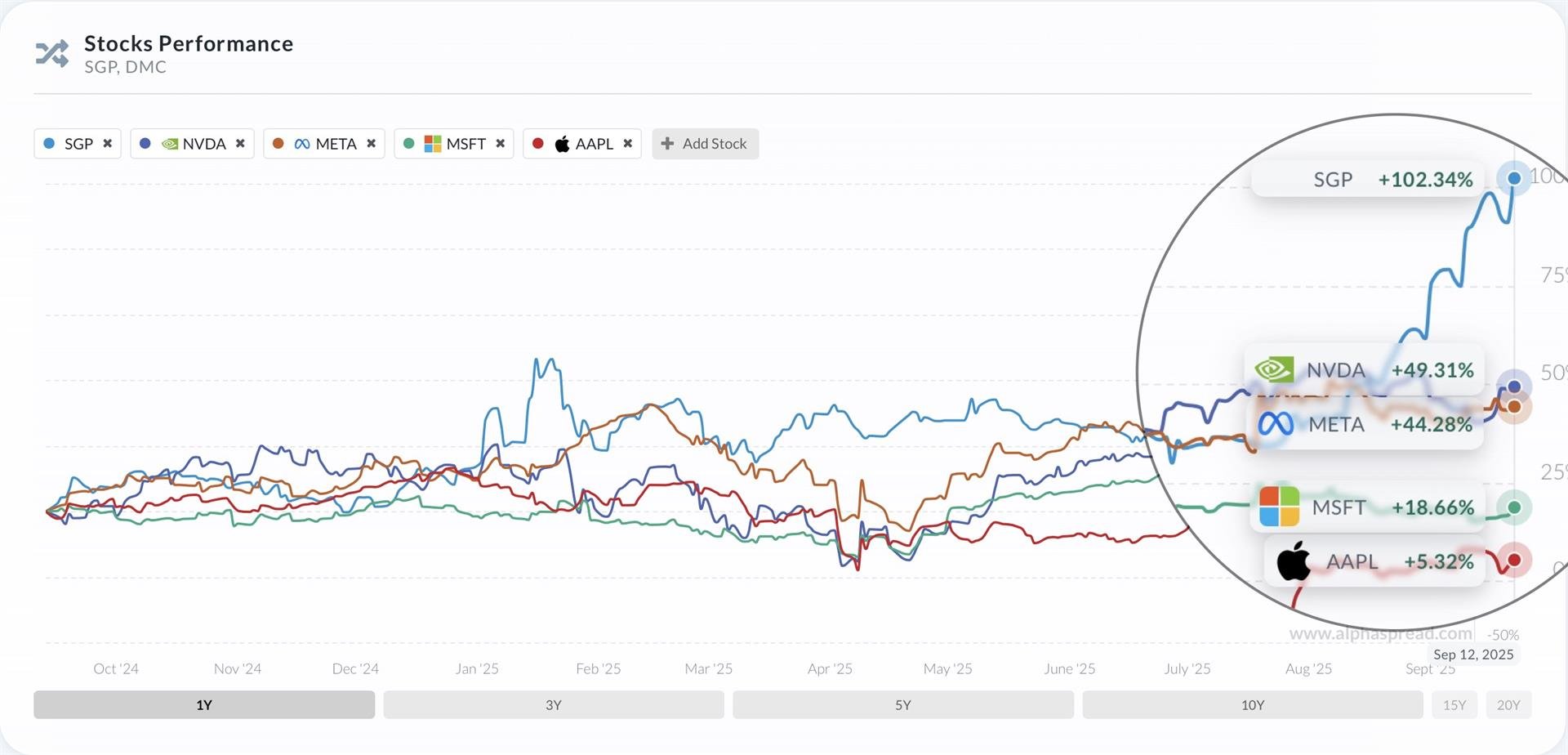Click the shuffle compare icon beside Stocks Performance
The height and width of the screenshot is (755, 1568).
pos(52,54)
